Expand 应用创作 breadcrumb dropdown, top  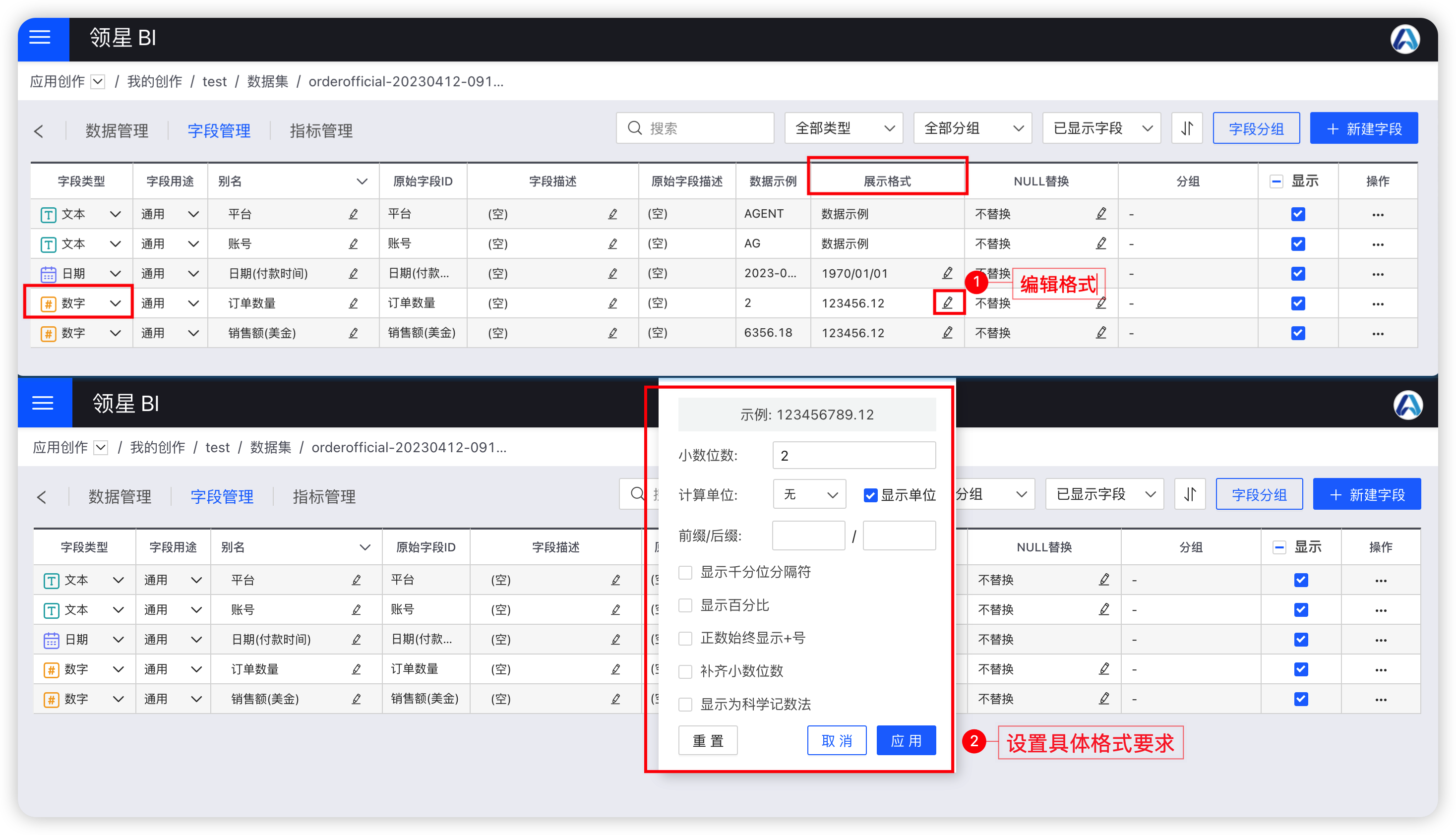(x=98, y=81)
